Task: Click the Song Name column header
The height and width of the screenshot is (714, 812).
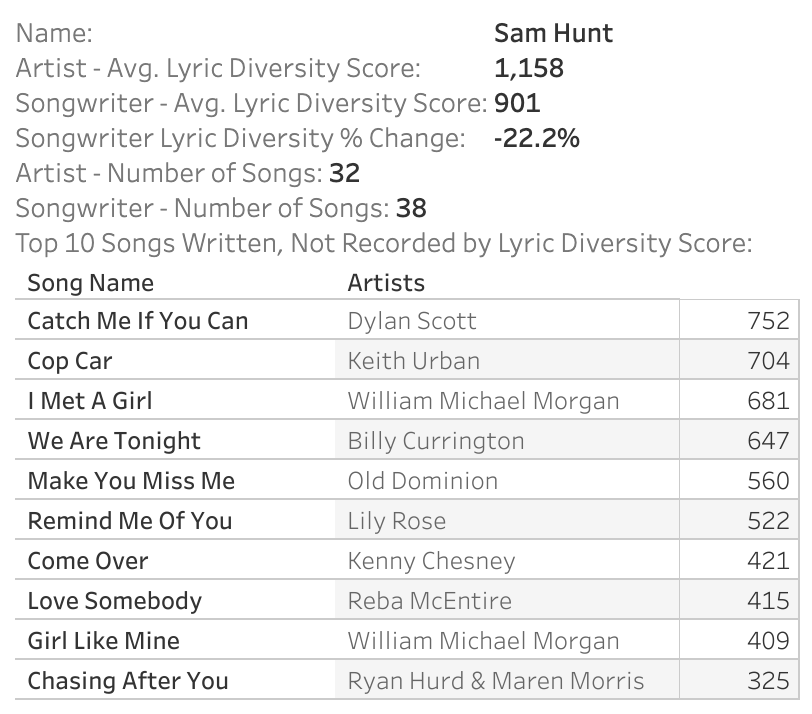Action: click(x=90, y=282)
